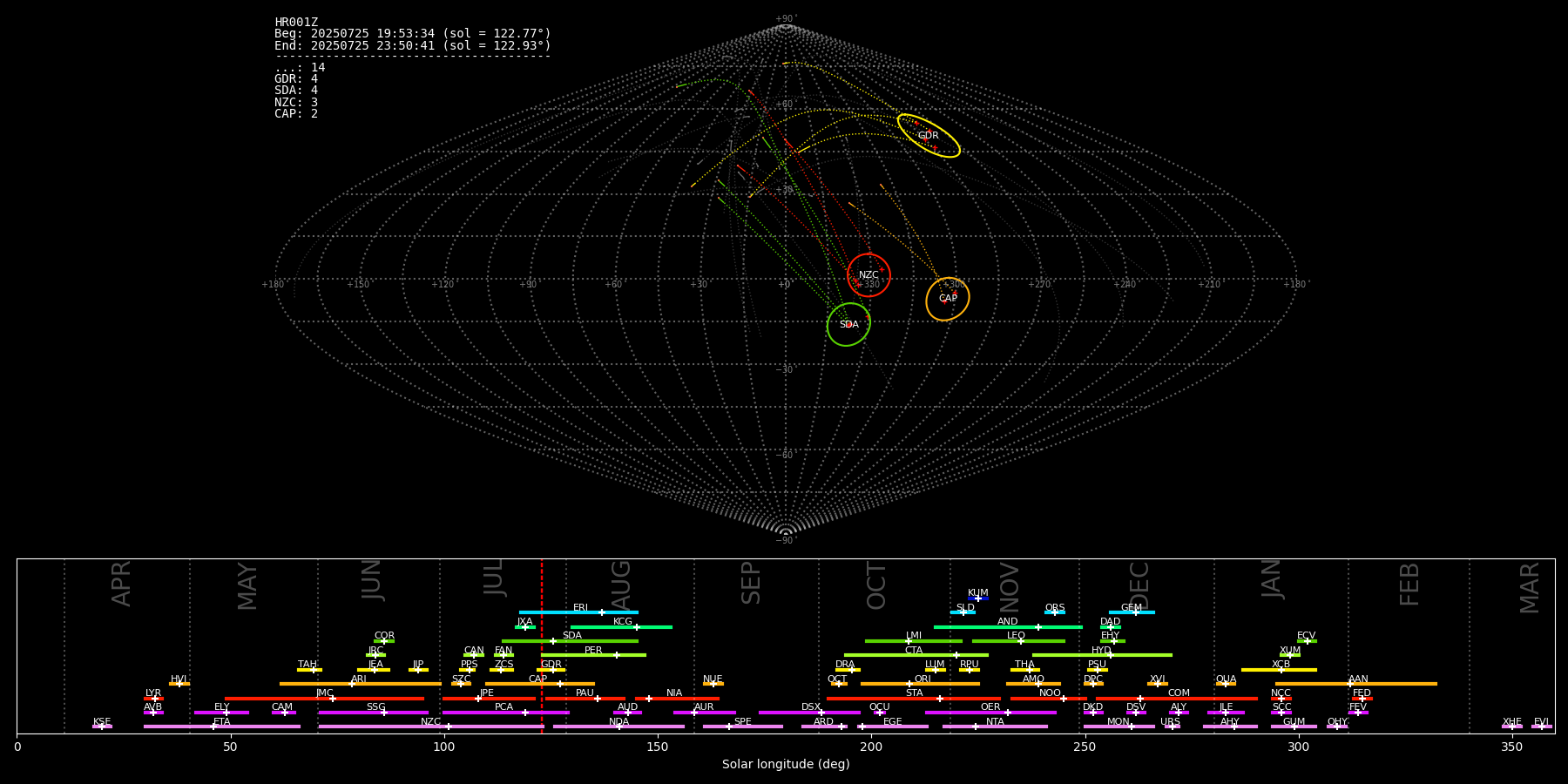Click the NOO shower label in the timeline
1568x784 pixels.
(1051, 693)
